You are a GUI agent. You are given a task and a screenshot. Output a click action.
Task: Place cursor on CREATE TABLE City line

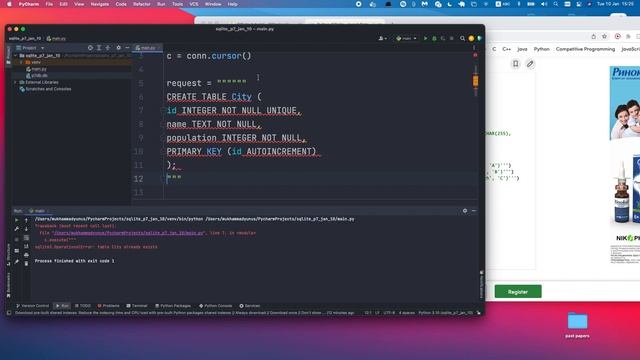coord(214,97)
